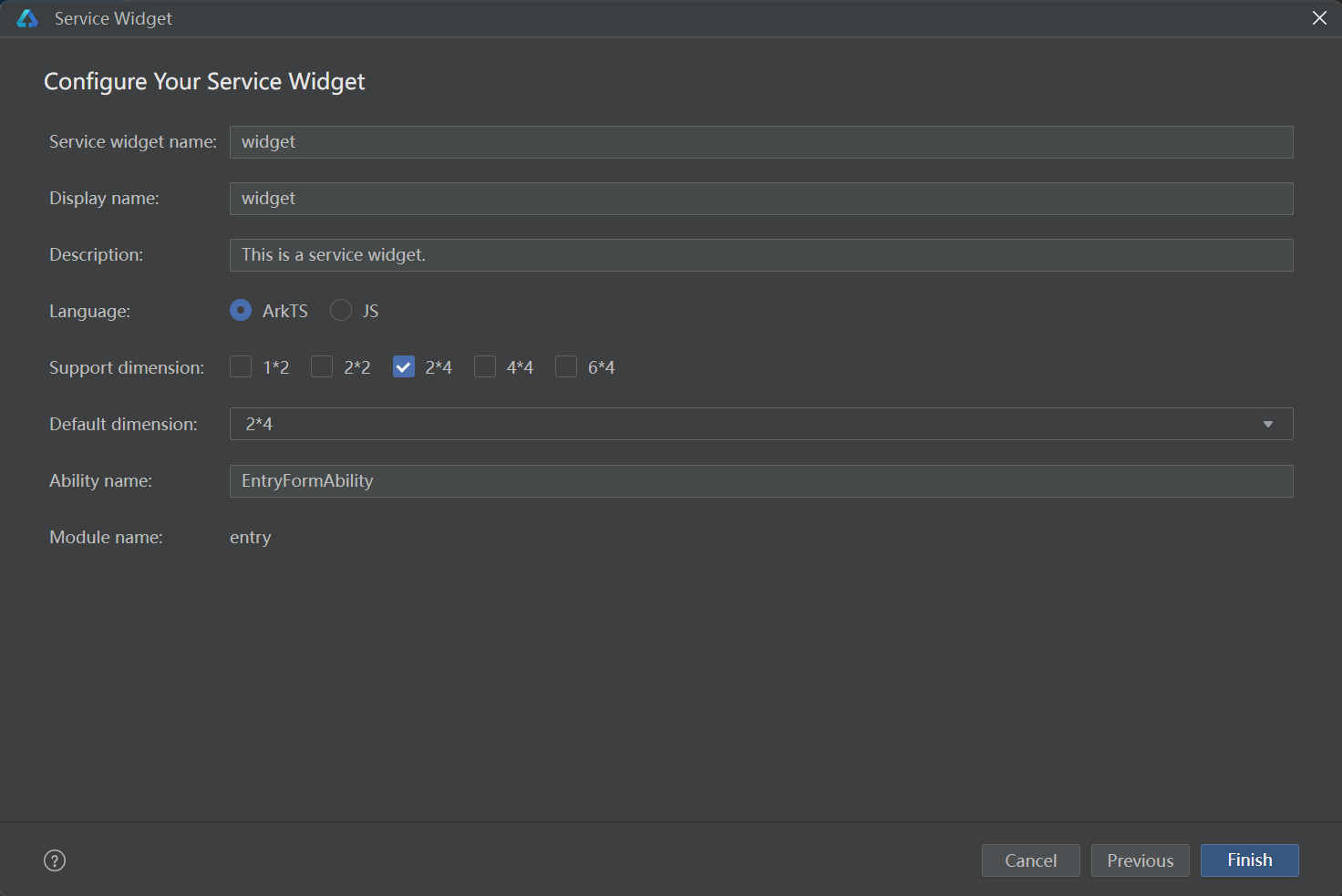
Task: Click the entry module name text
Action: click(251, 538)
